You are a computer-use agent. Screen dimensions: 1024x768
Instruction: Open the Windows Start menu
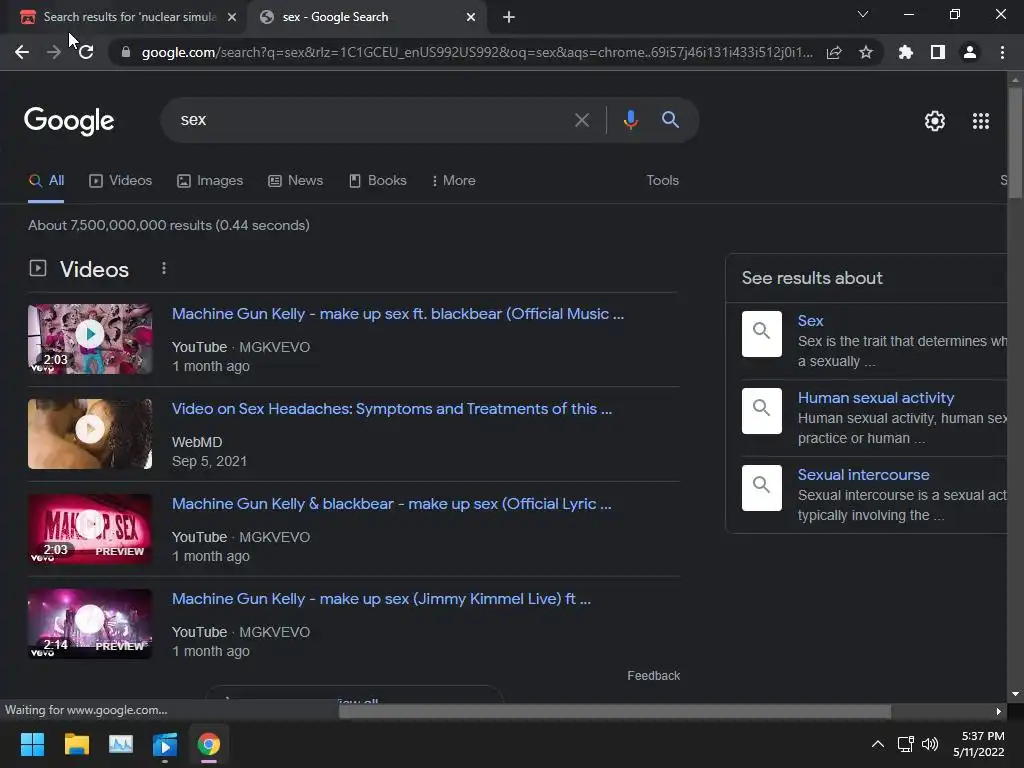coord(32,744)
